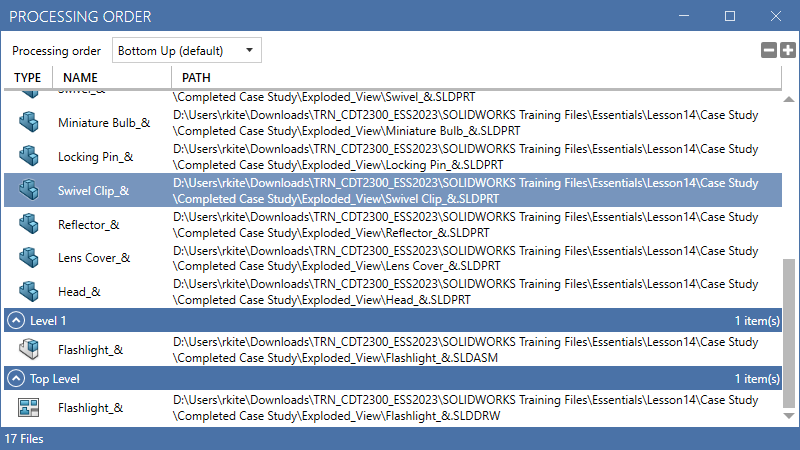Select the Lens Cover_& name
The width and height of the screenshot is (800, 450).
94,258
